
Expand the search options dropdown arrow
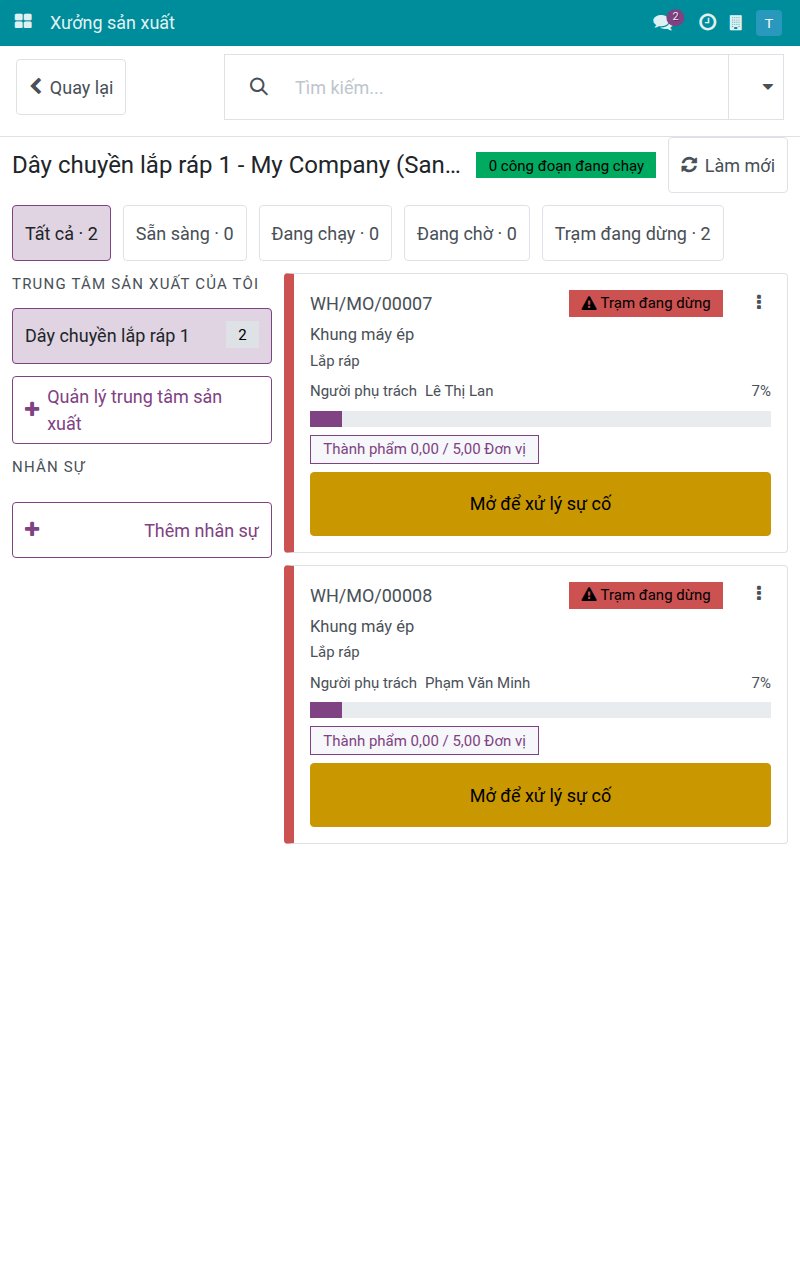pyautogui.click(x=768, y=87)
